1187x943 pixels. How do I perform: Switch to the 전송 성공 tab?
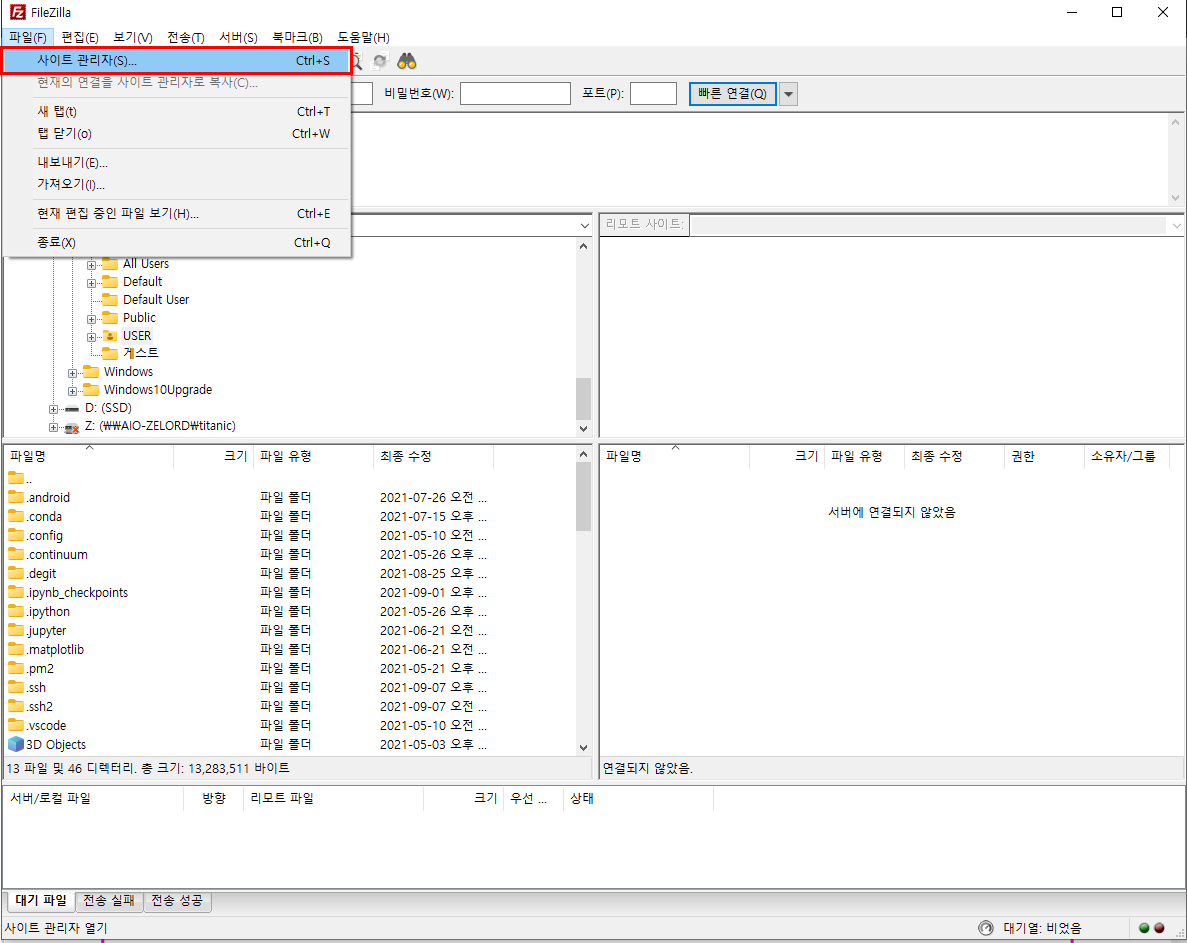[177, 901]
